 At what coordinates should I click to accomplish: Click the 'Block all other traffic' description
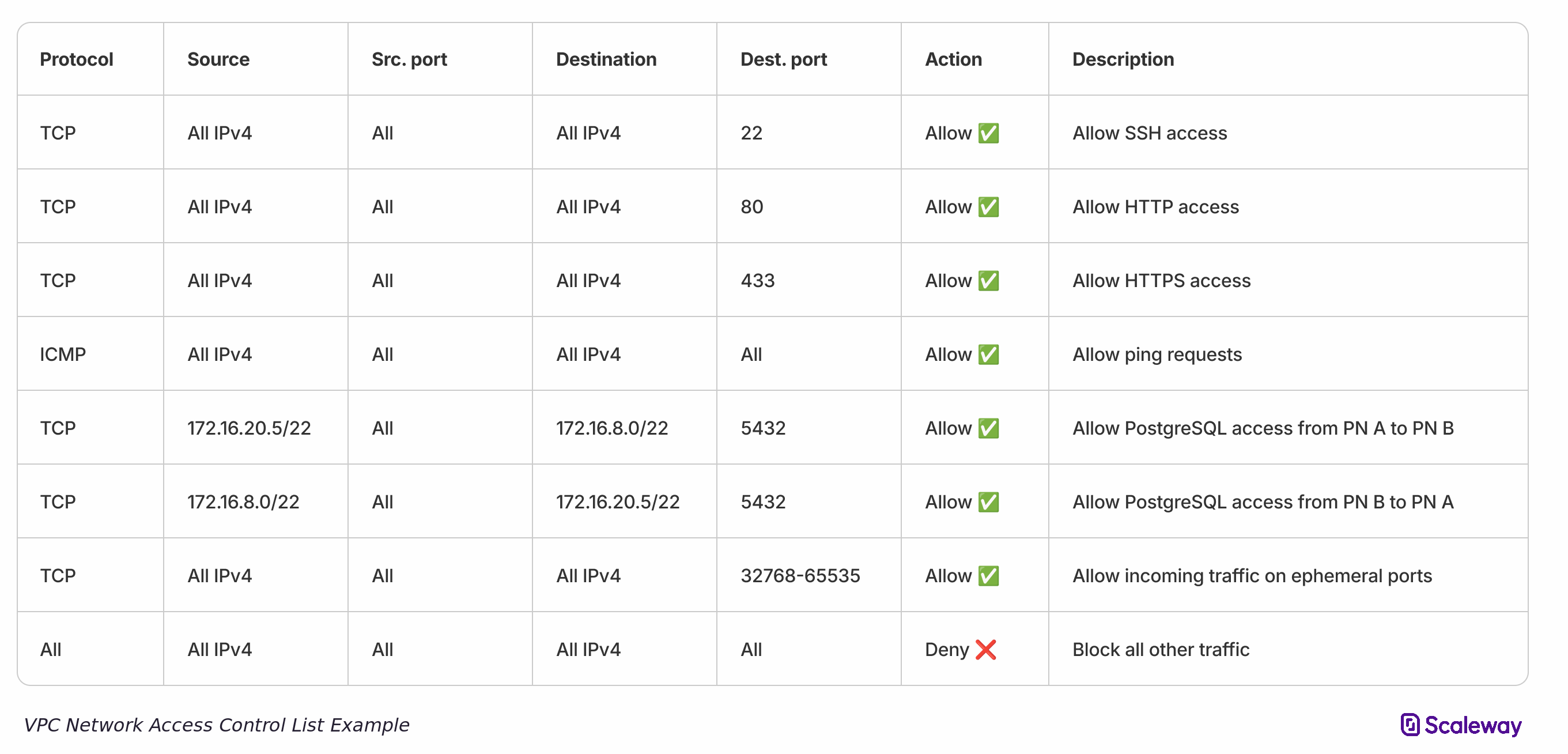coord(1160,649)
